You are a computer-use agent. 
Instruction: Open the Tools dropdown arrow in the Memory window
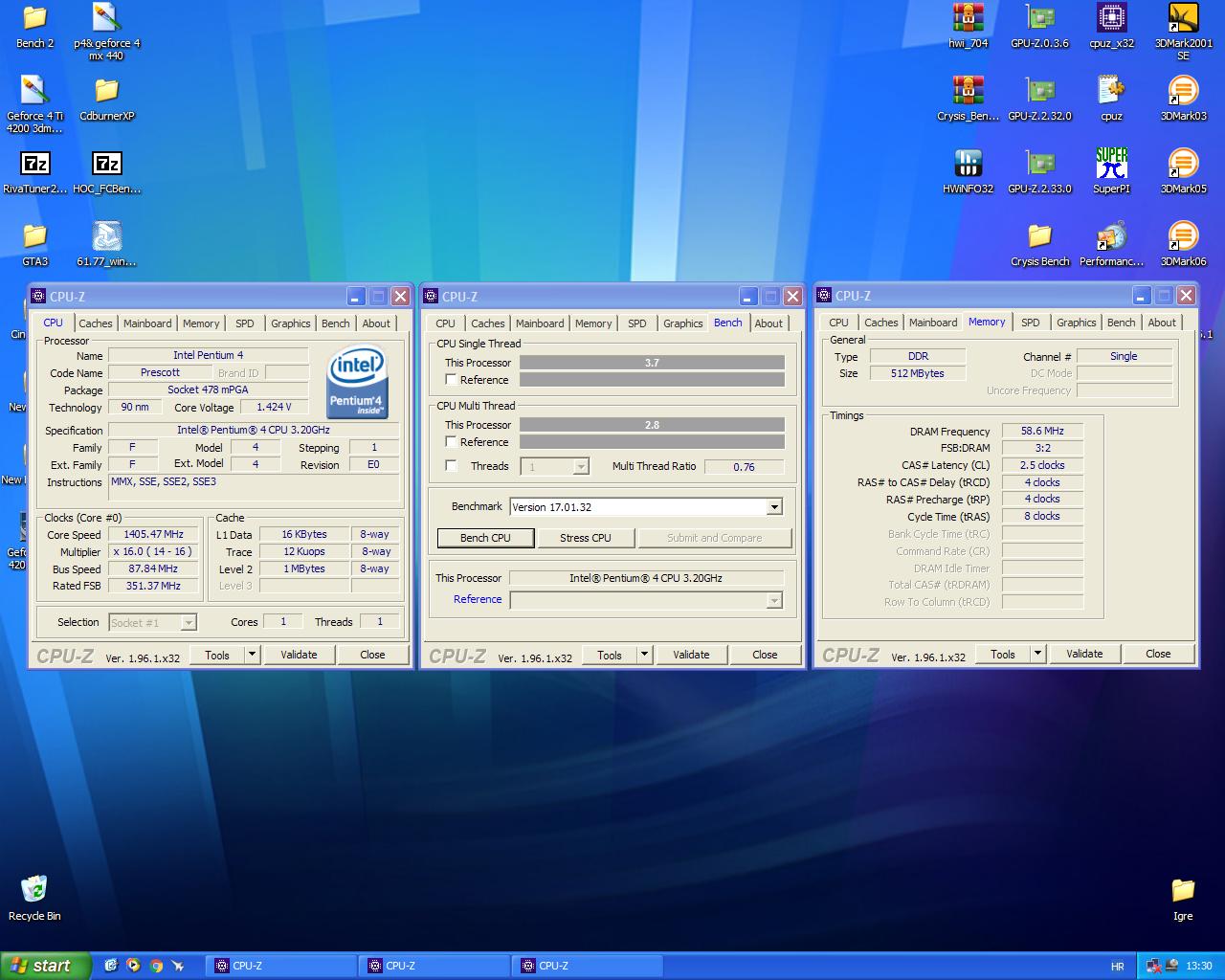1037,654
